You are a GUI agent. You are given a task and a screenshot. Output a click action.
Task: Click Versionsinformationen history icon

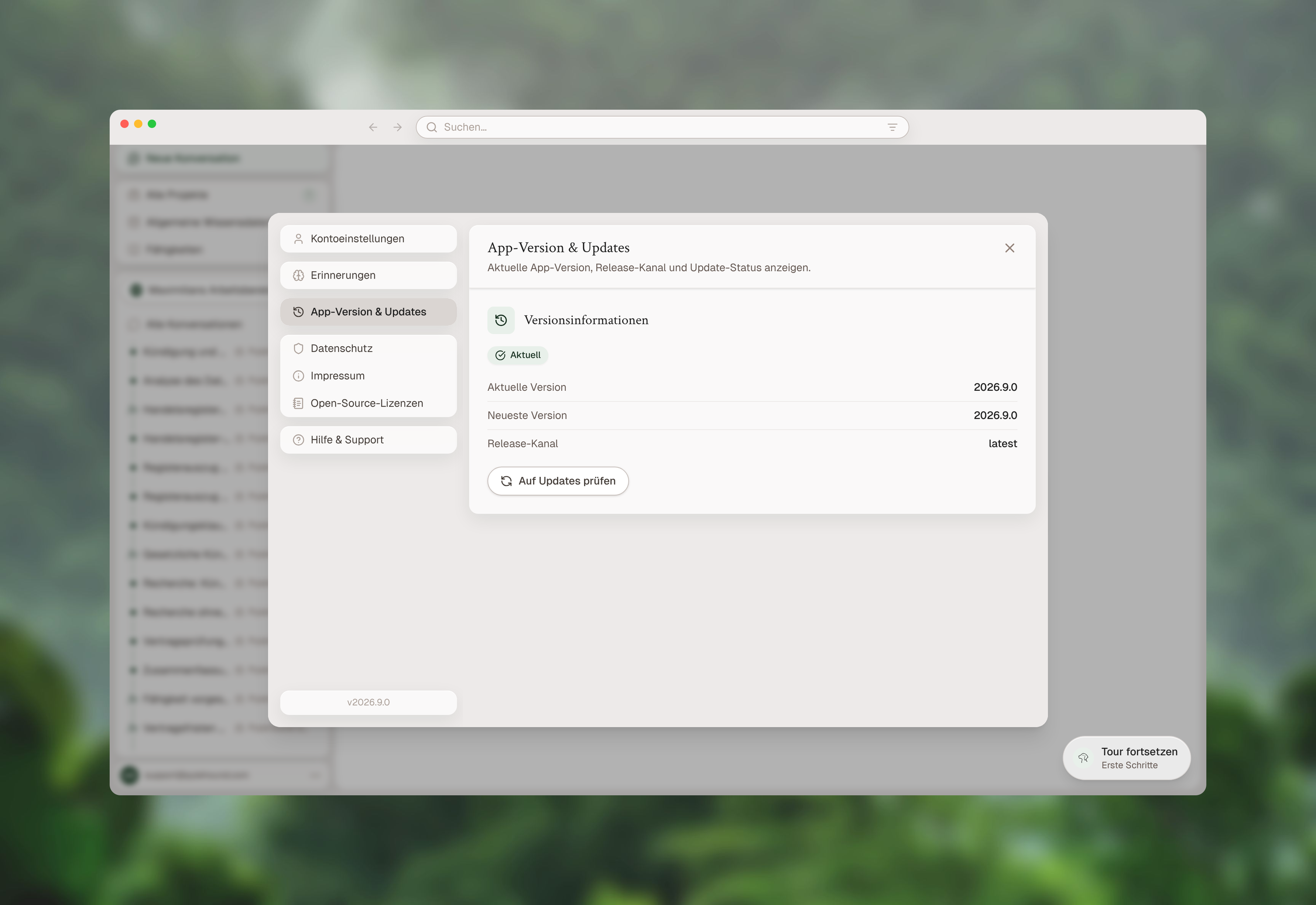[x=501, y=321]
